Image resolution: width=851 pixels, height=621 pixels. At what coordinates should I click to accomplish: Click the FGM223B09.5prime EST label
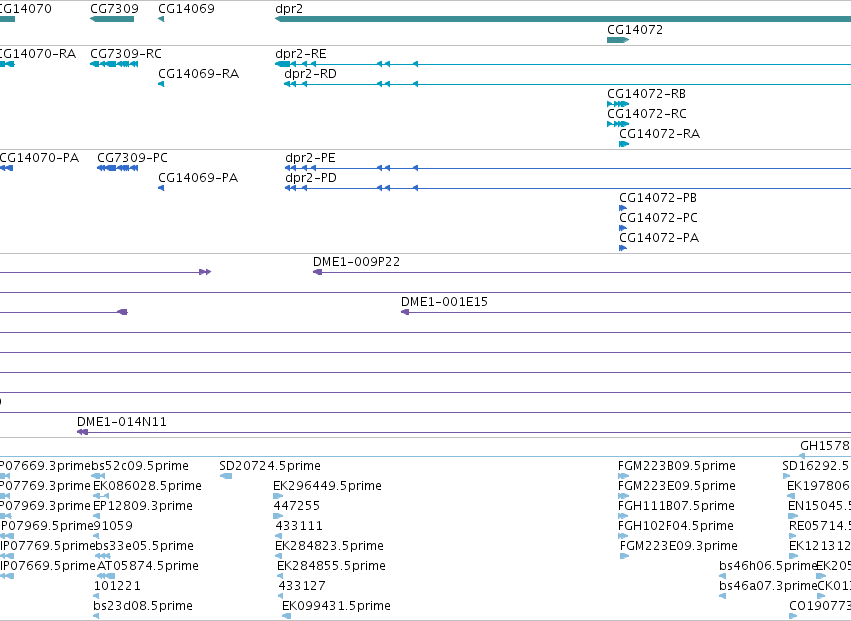pyautogui.click(x=677, y=466)
